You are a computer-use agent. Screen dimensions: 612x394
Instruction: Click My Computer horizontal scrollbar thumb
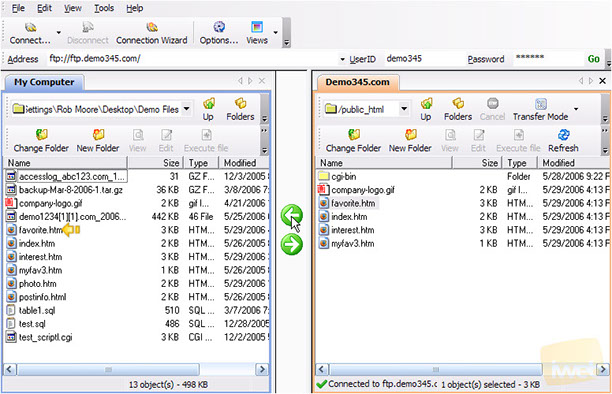tap(108, 369)
